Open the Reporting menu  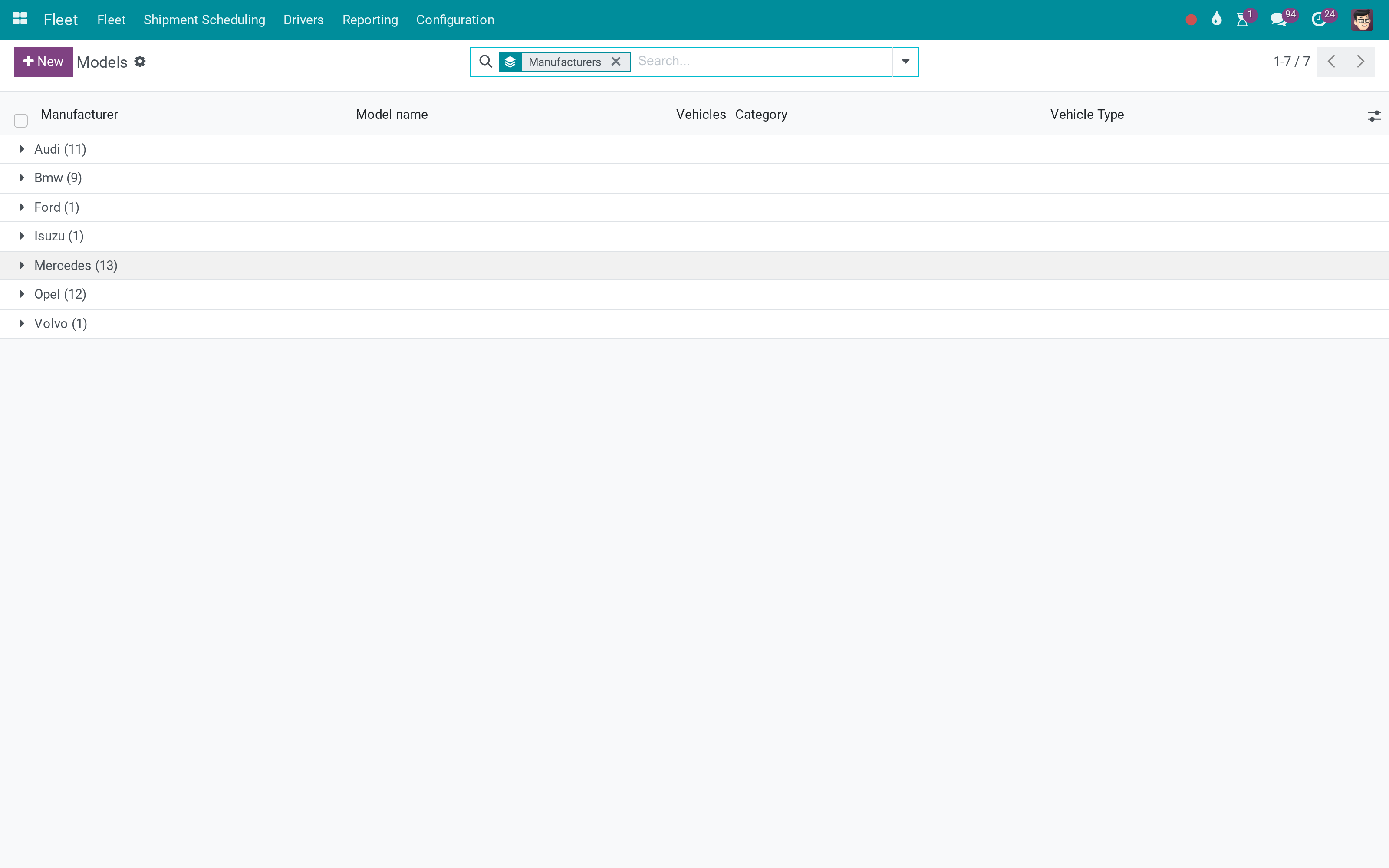(370, 20)
